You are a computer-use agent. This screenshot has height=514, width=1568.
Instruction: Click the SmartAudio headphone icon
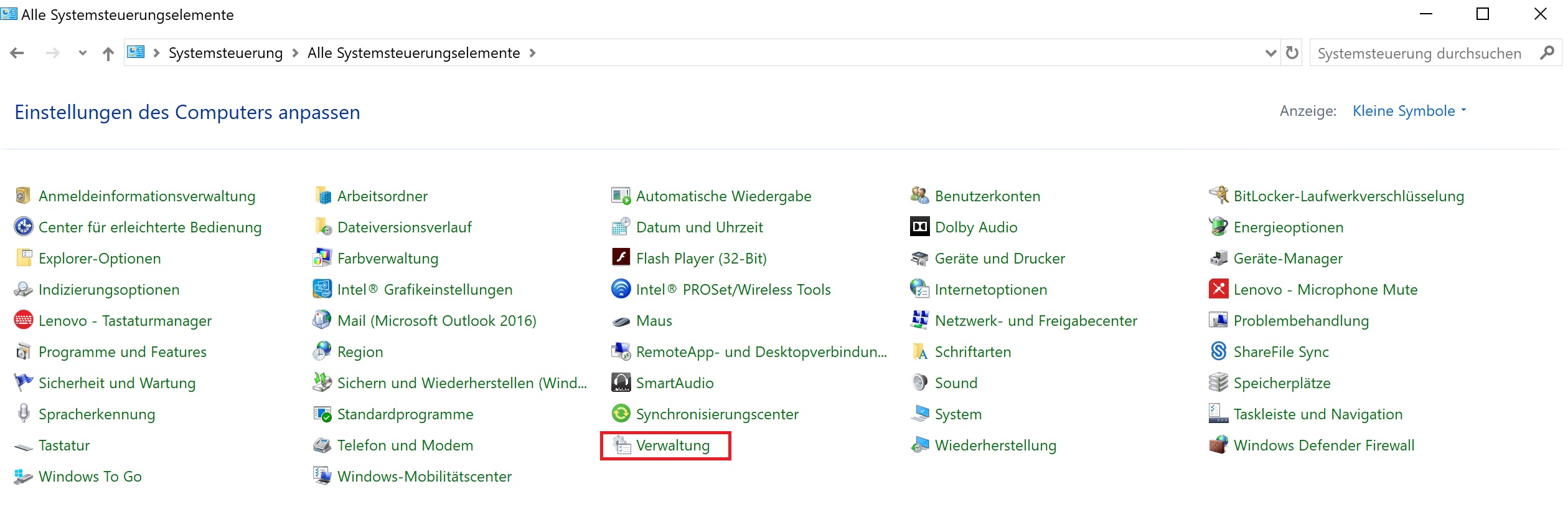click(621, 383)
